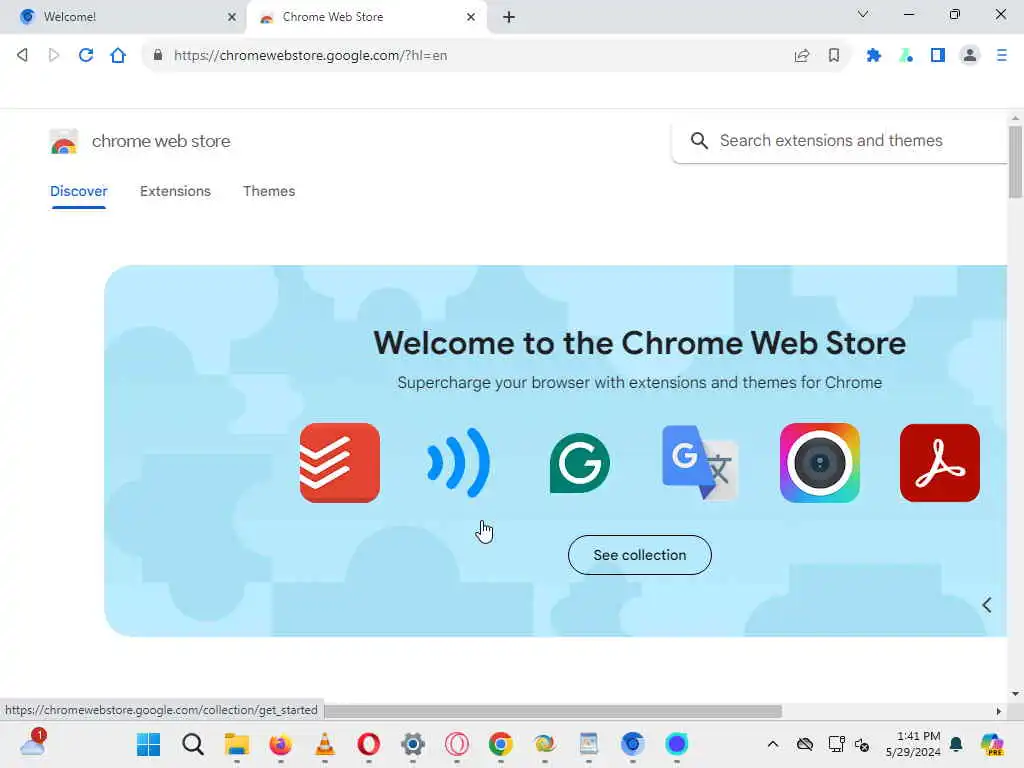
Task: Click the share page icon in address bar
Action: click(x=802, y=56)
